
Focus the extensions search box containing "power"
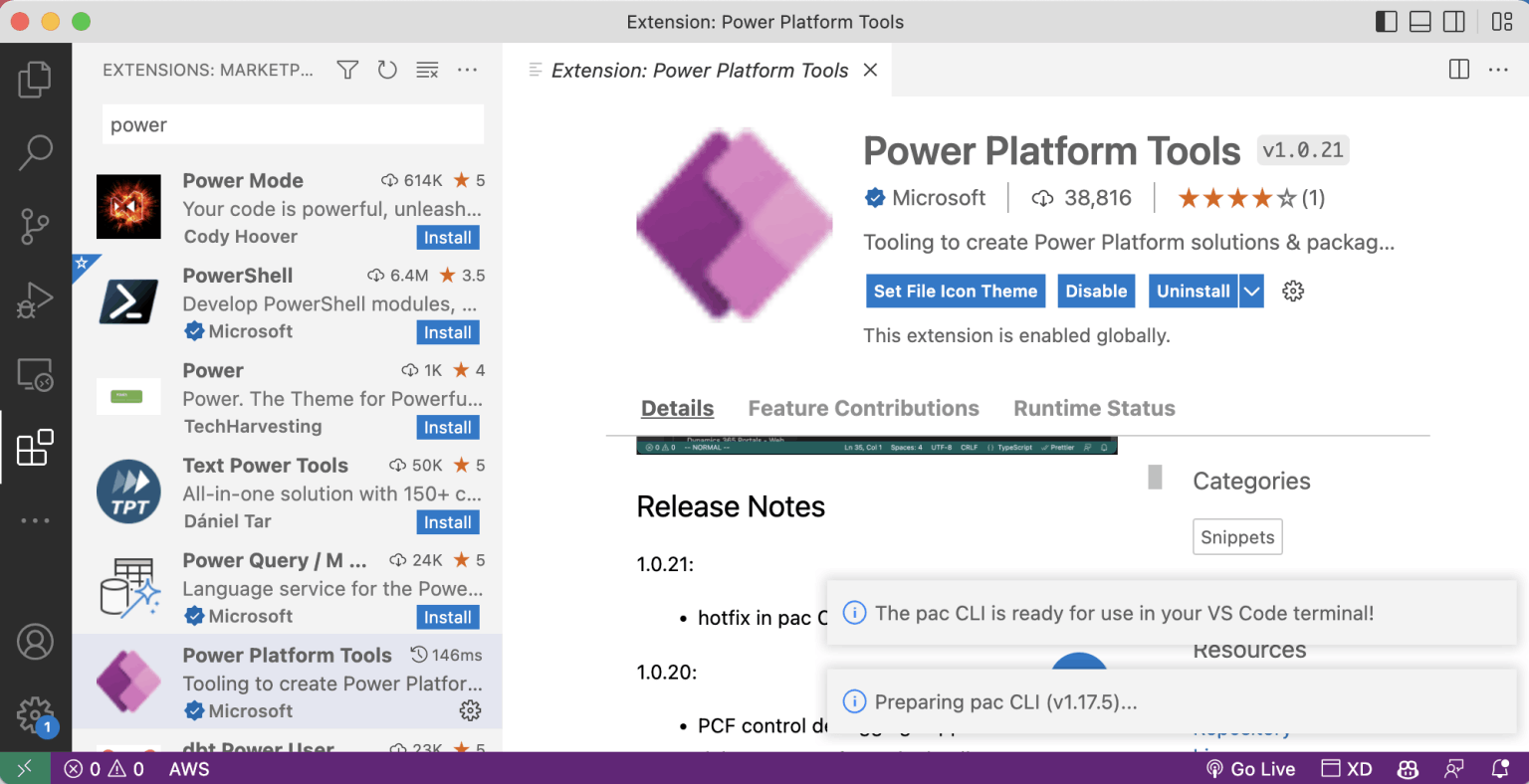[x=294, y=124]
